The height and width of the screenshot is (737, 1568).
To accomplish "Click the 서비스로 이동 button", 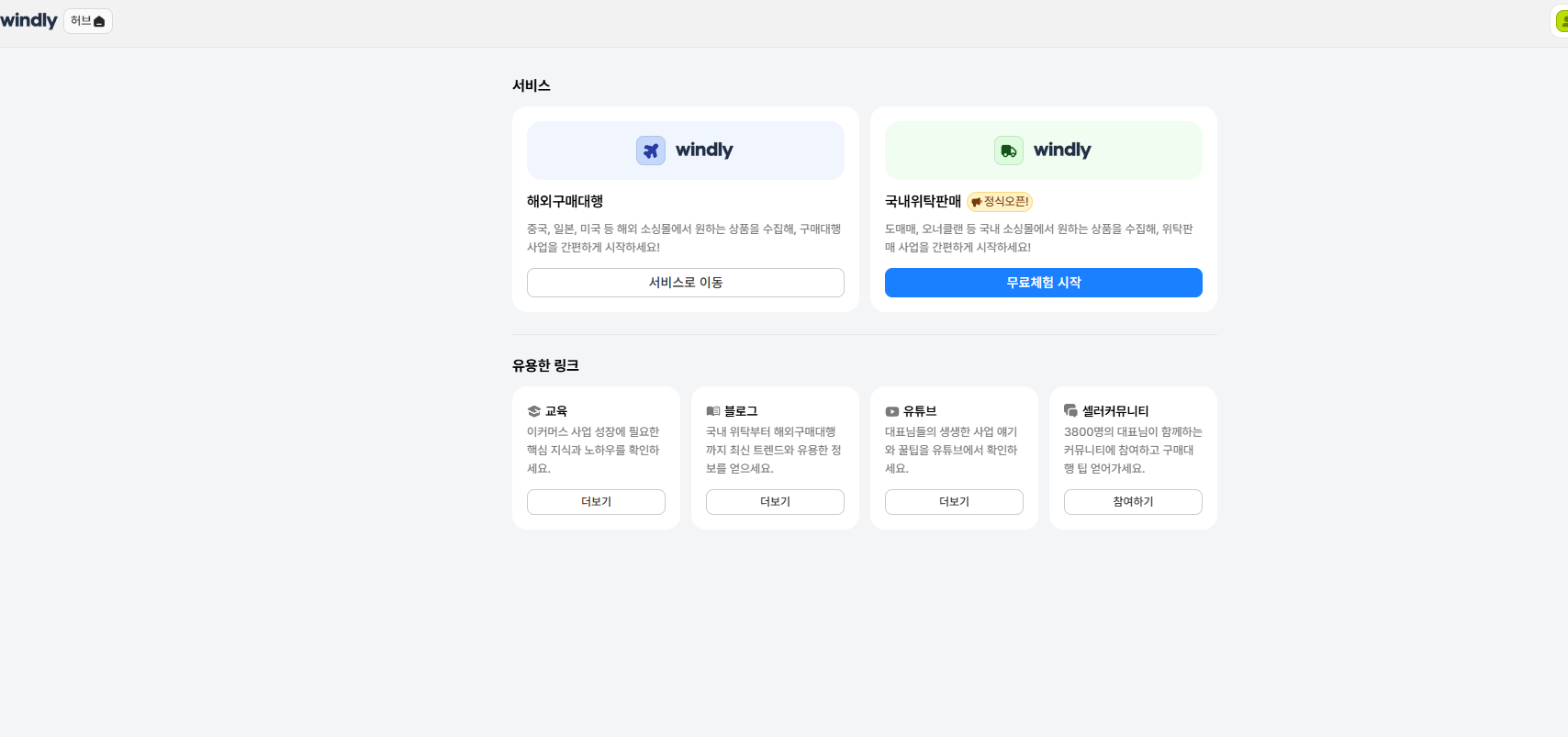I will pos(686,283).
